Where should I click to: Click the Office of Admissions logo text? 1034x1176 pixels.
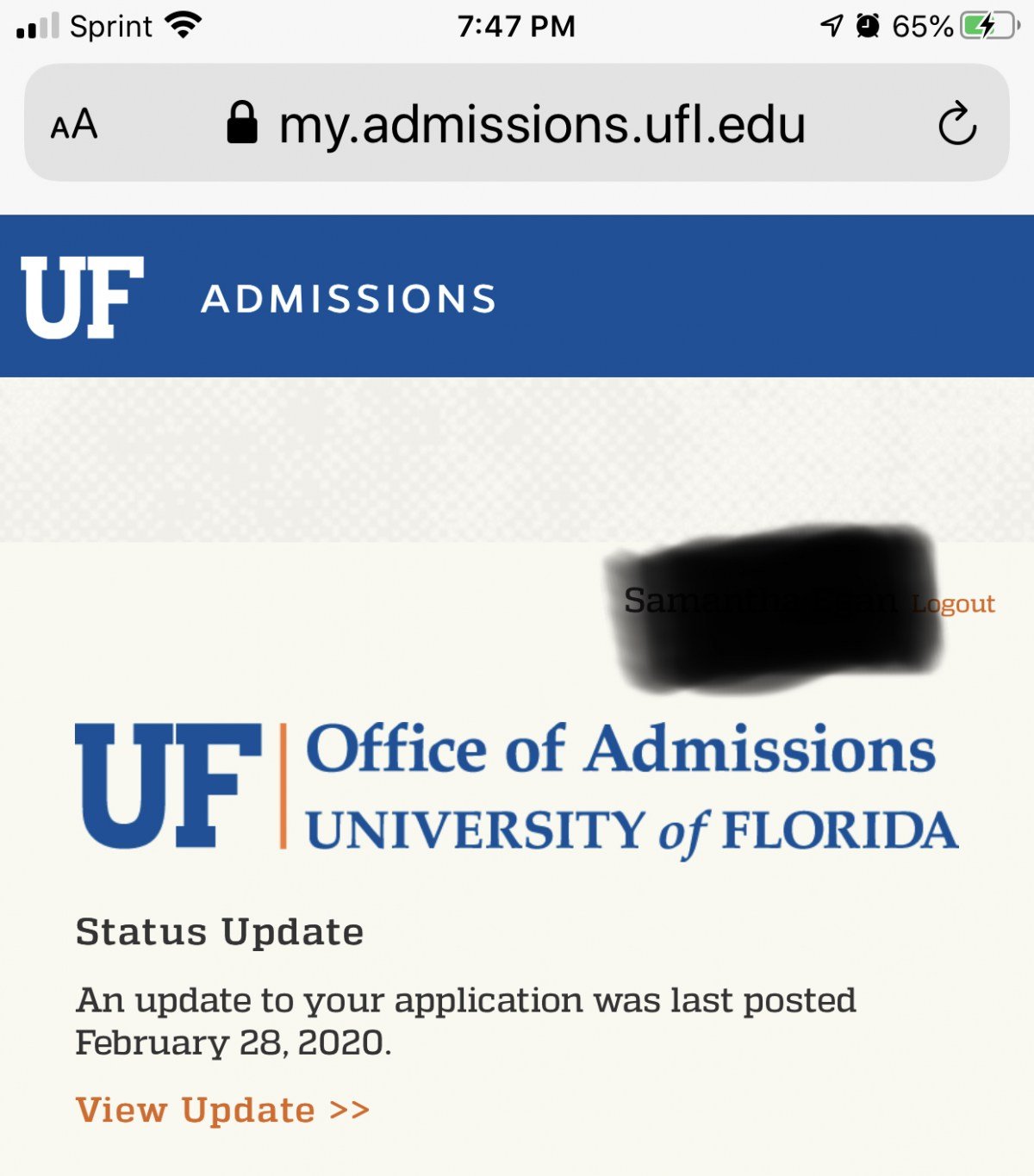(x=620, y=750)
